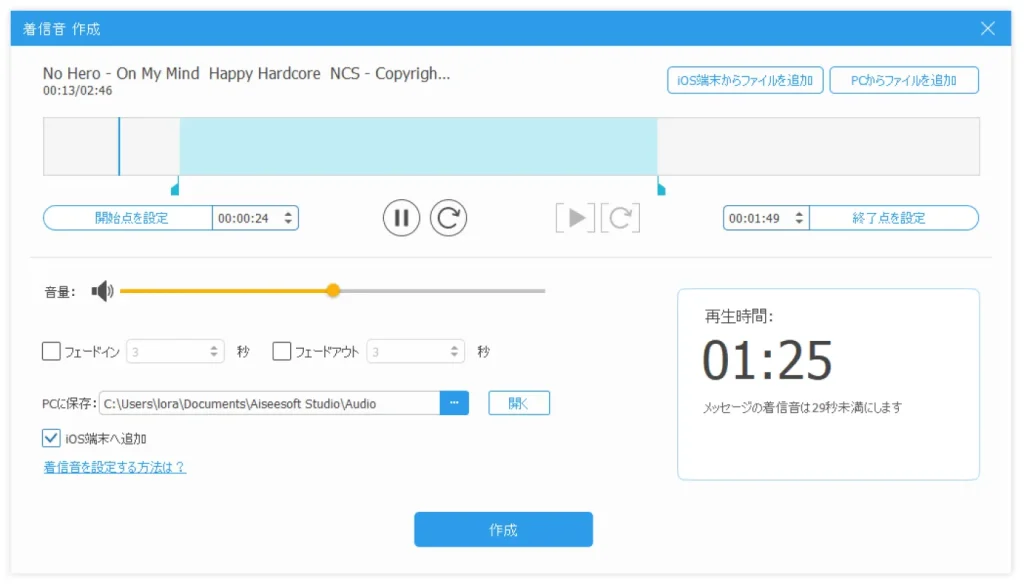
Task: Open the 着信音を設定する方法は？ link
Action: 114,467
